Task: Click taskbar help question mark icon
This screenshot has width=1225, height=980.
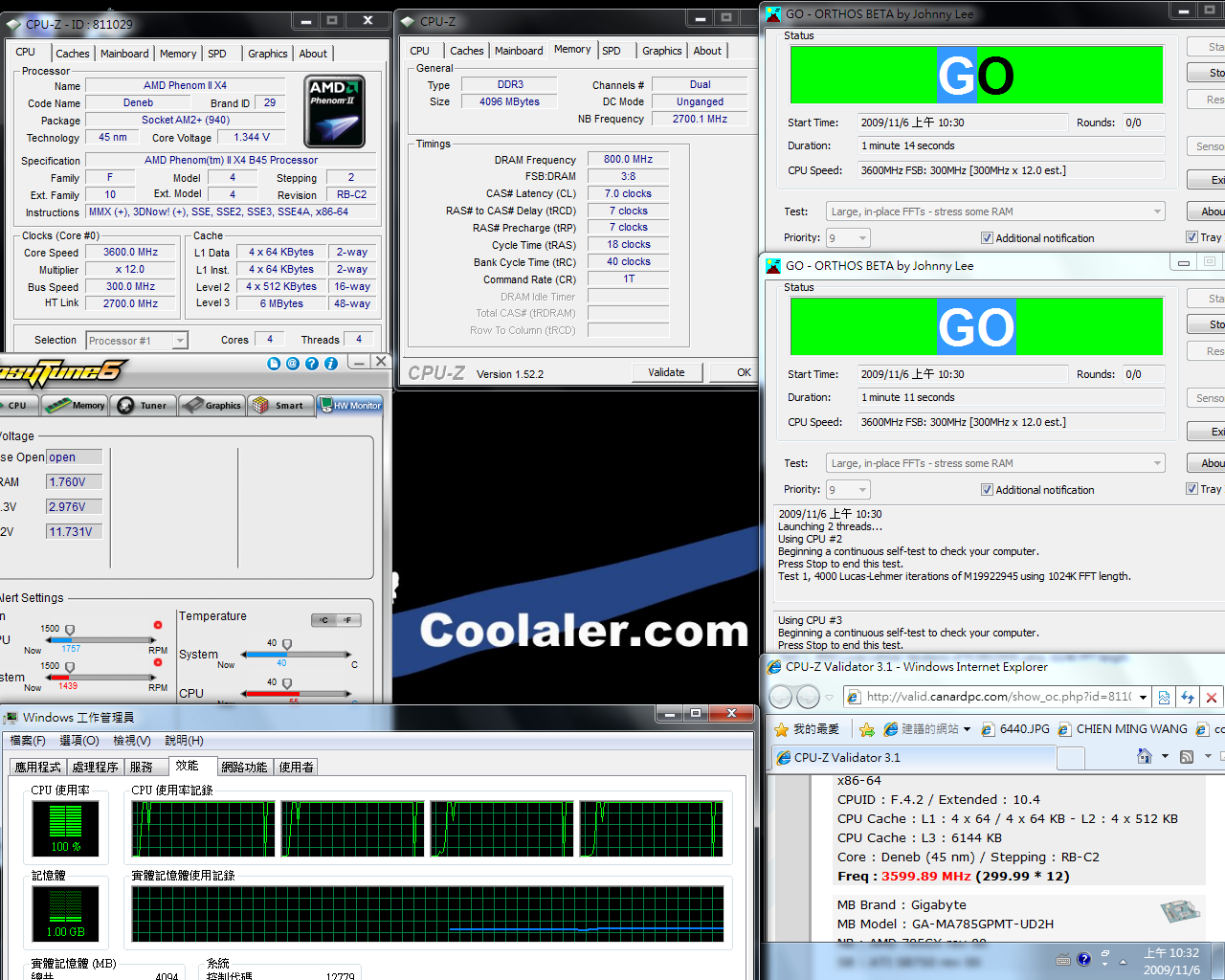Action: tap(1083, 959)
